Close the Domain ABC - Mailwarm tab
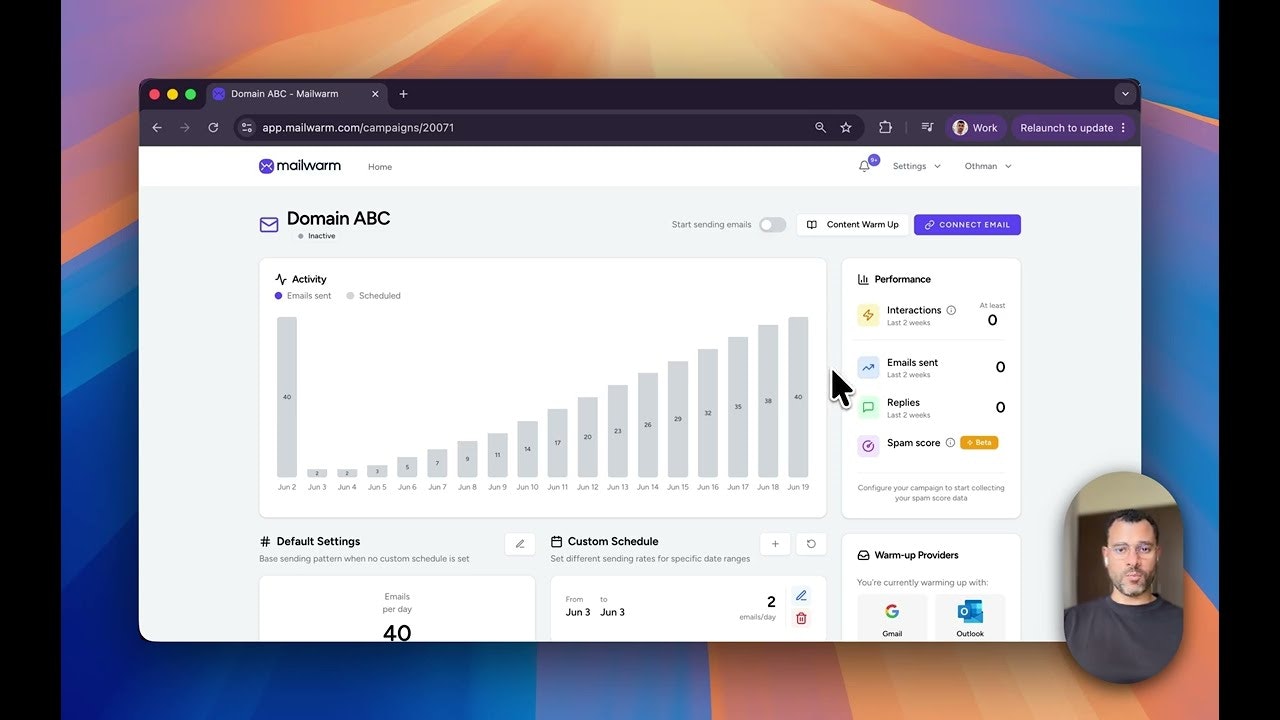Viewport: 1280px width, 720px height. [x=375, y=94]
